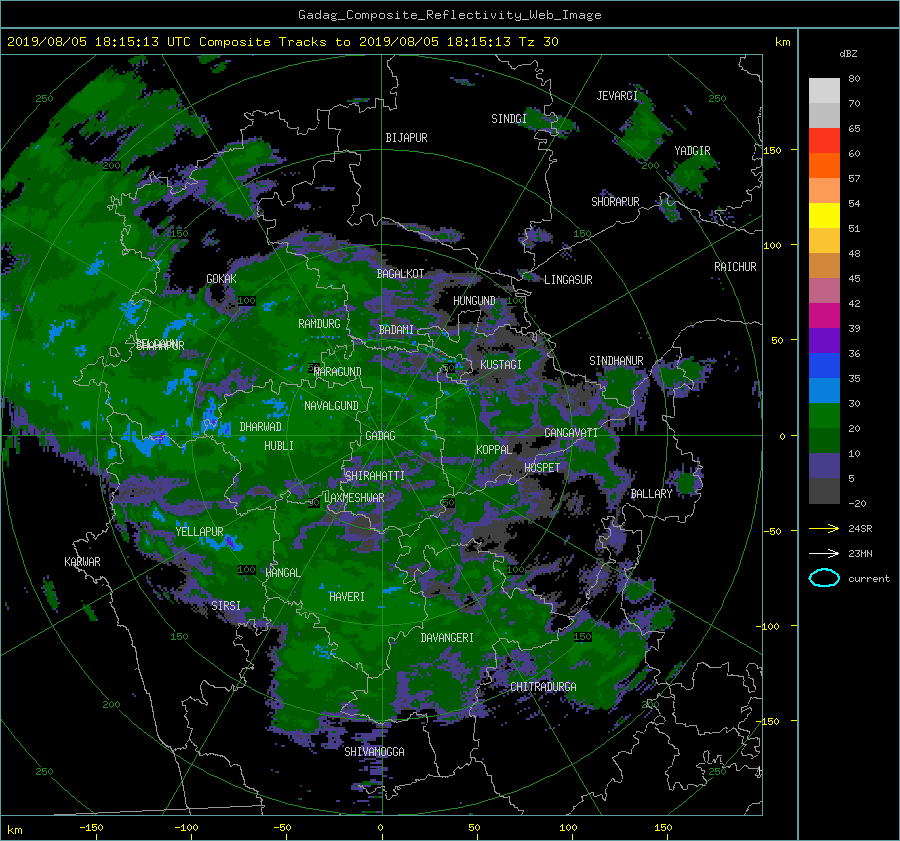Click the HUBLI city label
The width and height of the screenshot is (900, 841).
[279, 446]
